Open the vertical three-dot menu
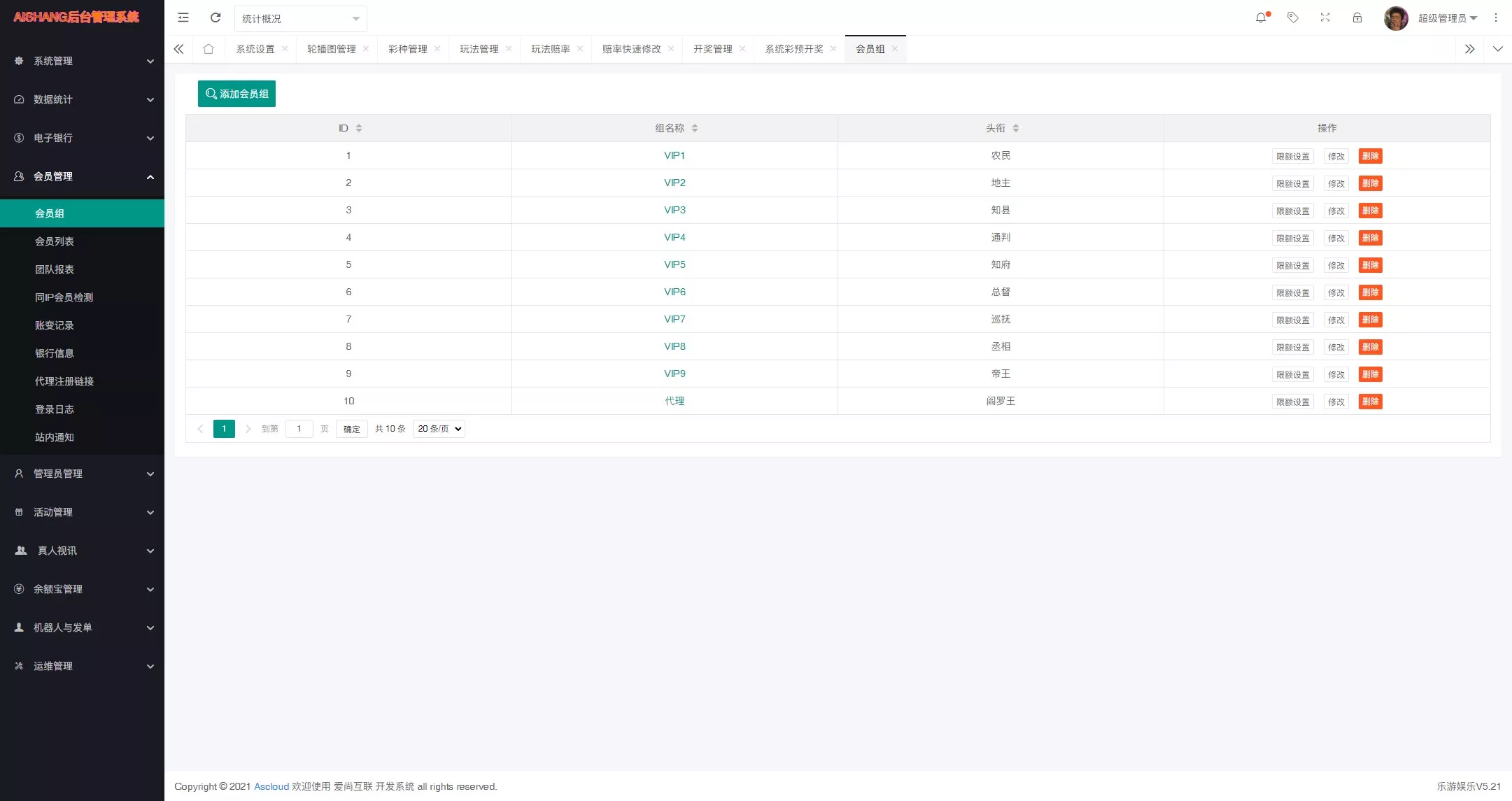 (x=1495, y=17)
